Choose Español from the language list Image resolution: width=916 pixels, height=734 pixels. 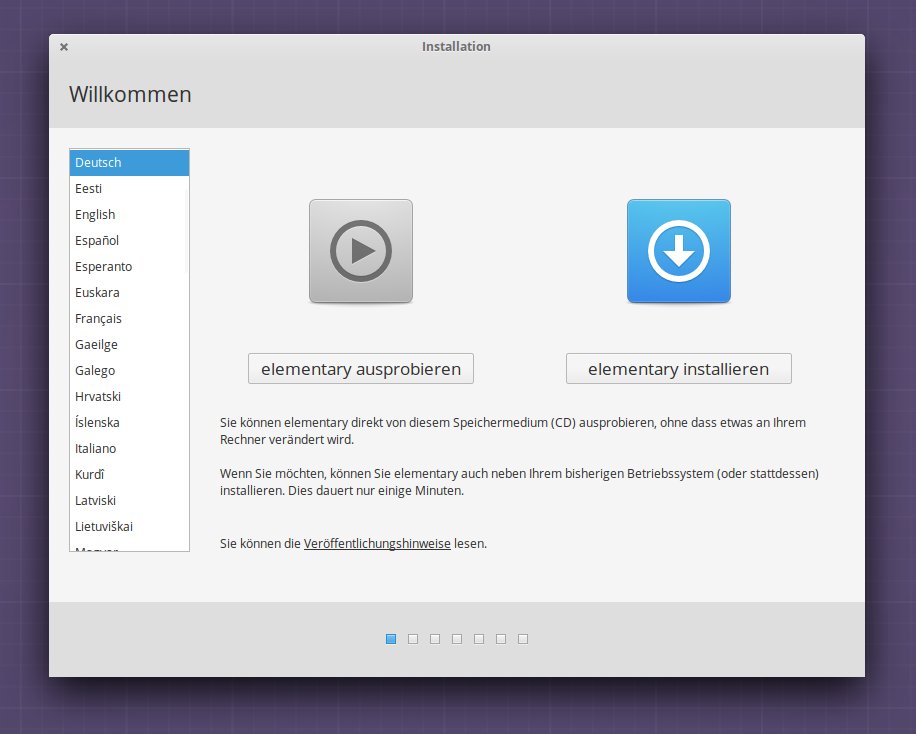pyautogui.click(x=129, y=241)
